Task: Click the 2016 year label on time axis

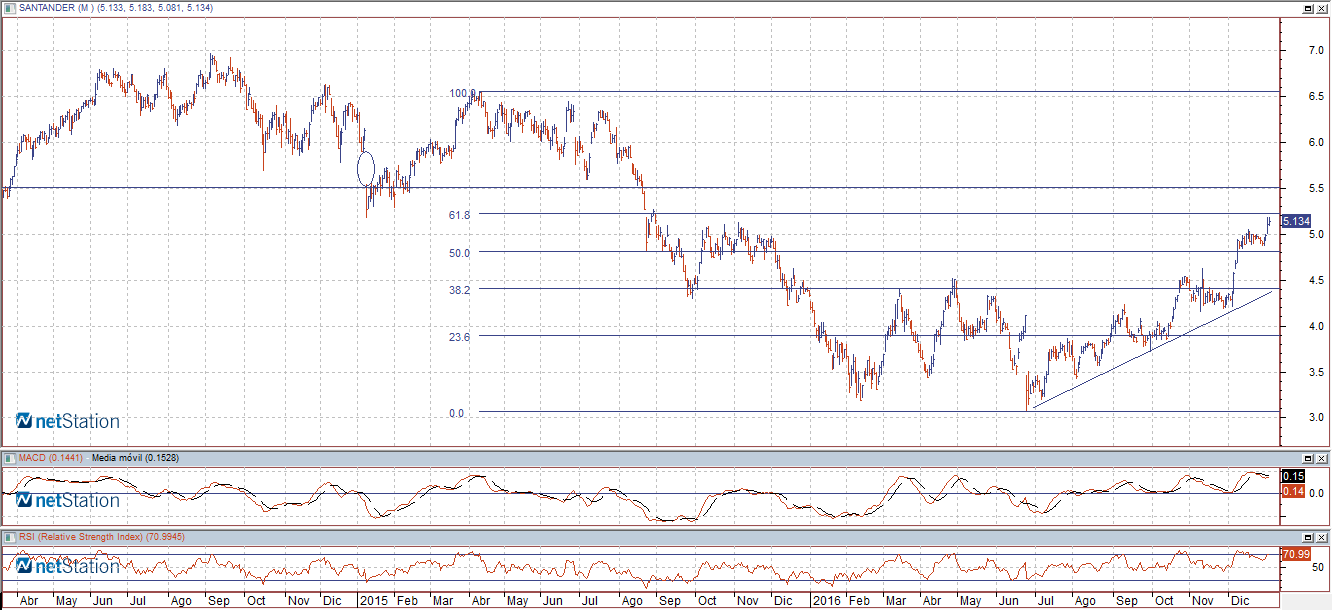Action: 826,602
